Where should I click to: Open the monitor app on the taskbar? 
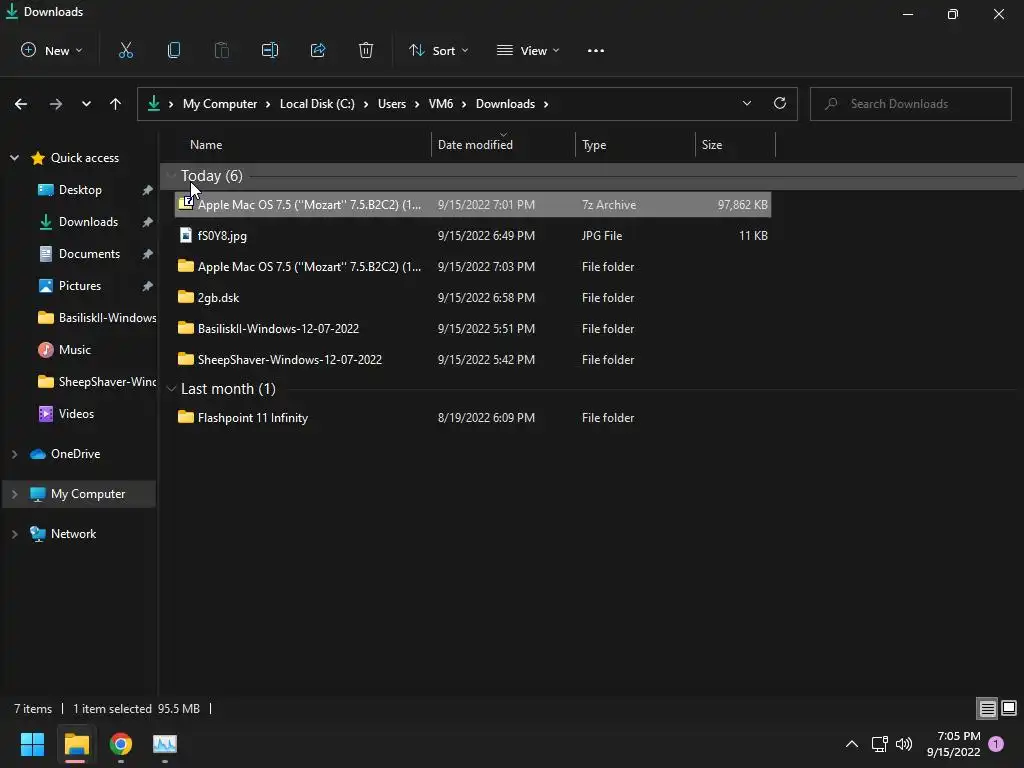(165, 744)
